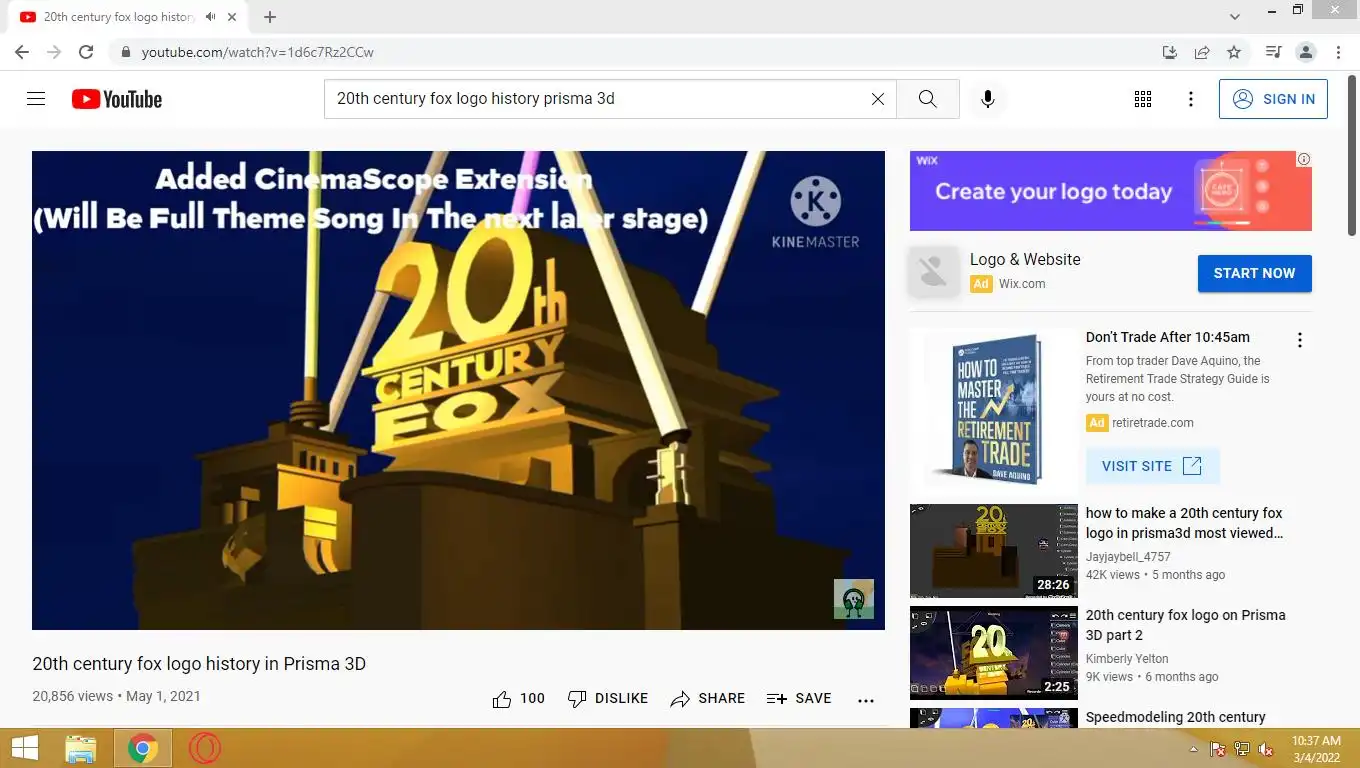The width and height of the screenshot is (1360, 768).
Task: Open Opera from the taskbar
Action: click(x=205, y=748)
